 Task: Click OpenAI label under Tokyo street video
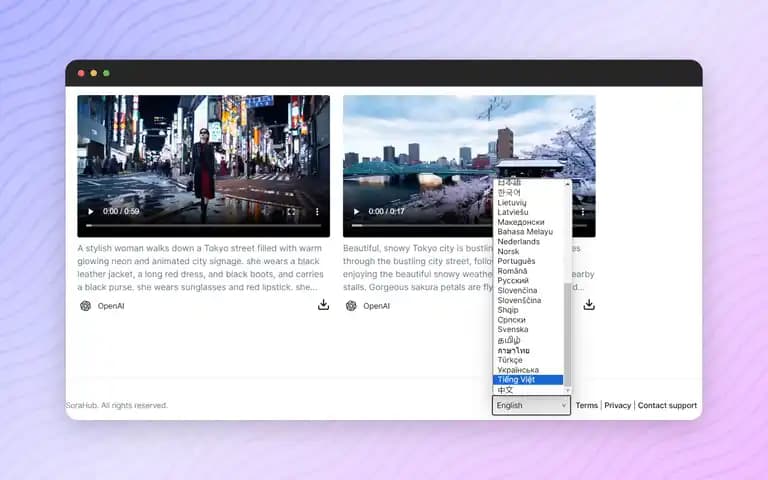coord(111,306)
